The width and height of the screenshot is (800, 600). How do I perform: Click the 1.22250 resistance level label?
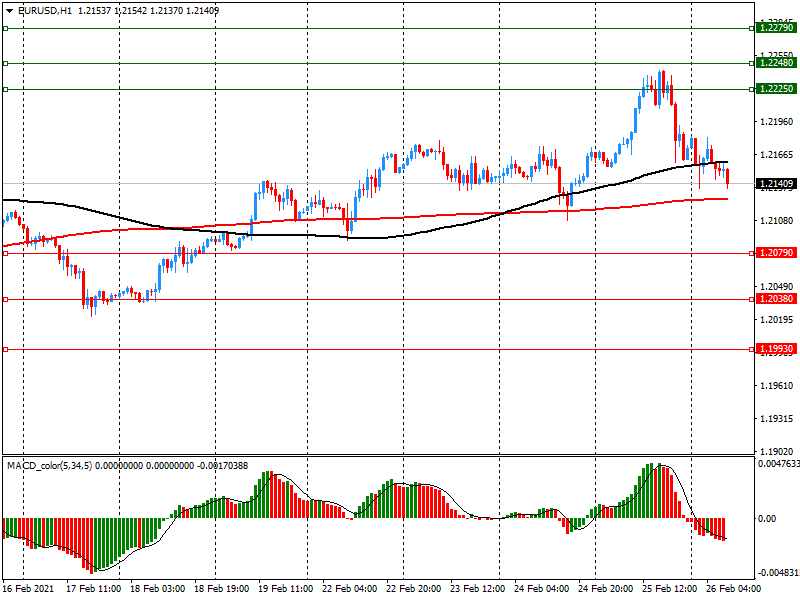coord(776,89)
